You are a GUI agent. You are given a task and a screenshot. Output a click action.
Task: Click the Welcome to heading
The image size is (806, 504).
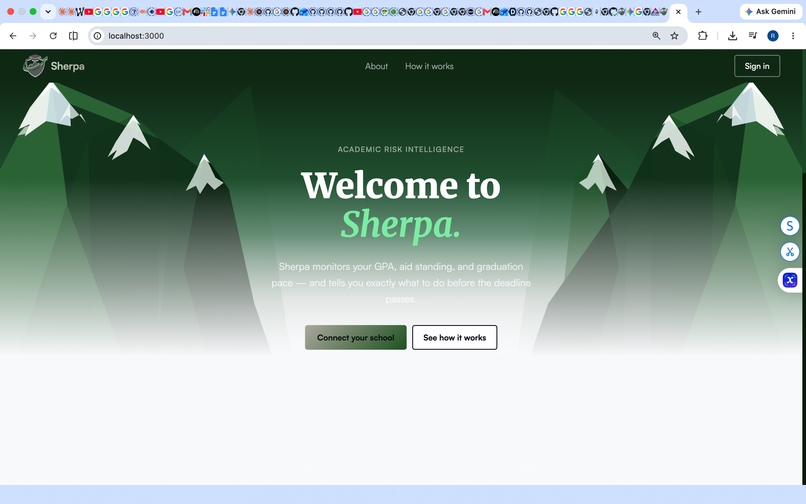400,186
